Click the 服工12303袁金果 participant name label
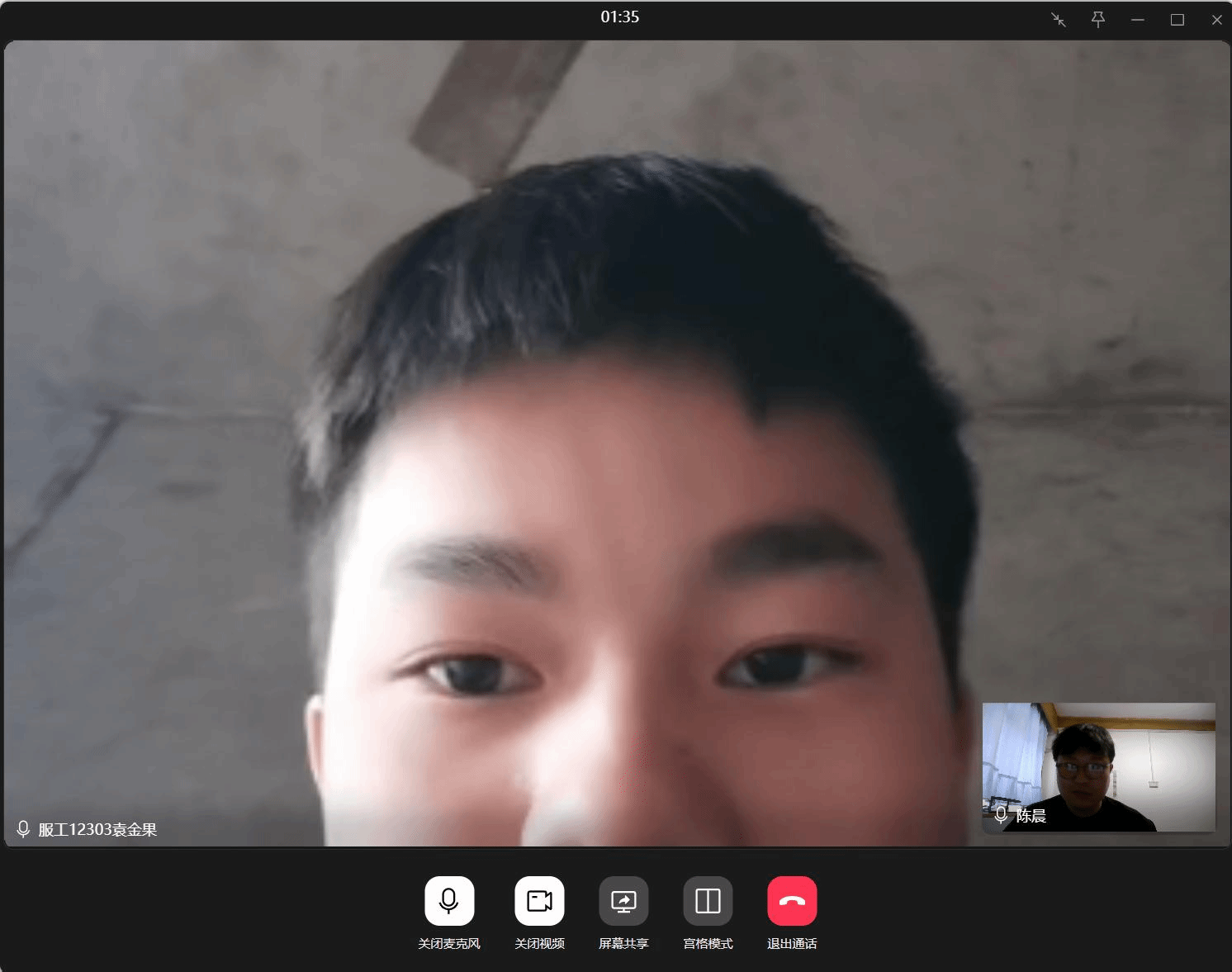The image size is (1232, 972). (97, 830)
